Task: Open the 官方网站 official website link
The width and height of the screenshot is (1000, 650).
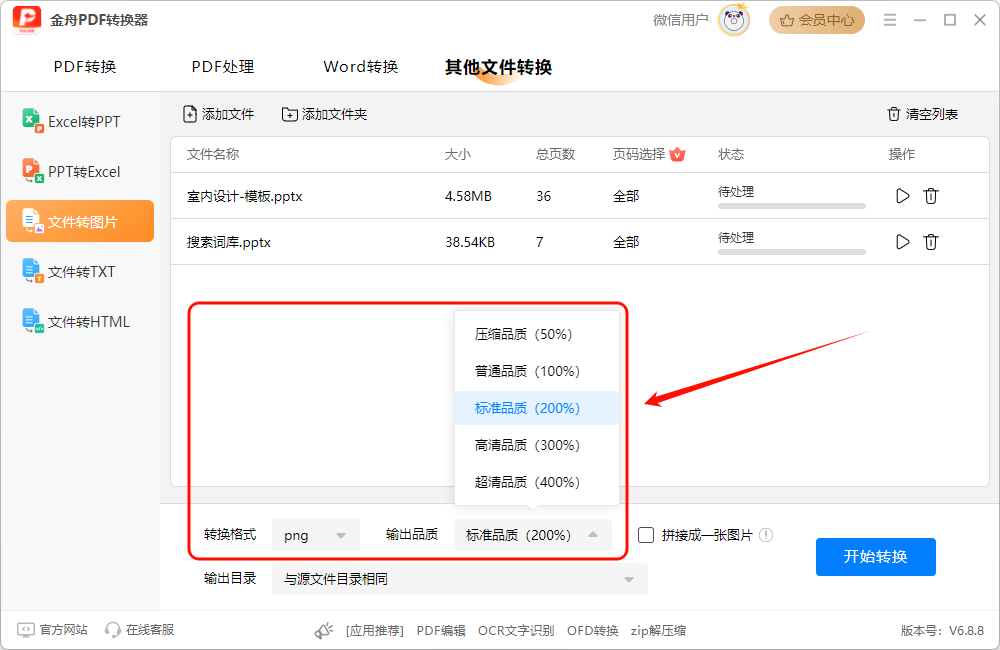Action: tap(52, 630)
